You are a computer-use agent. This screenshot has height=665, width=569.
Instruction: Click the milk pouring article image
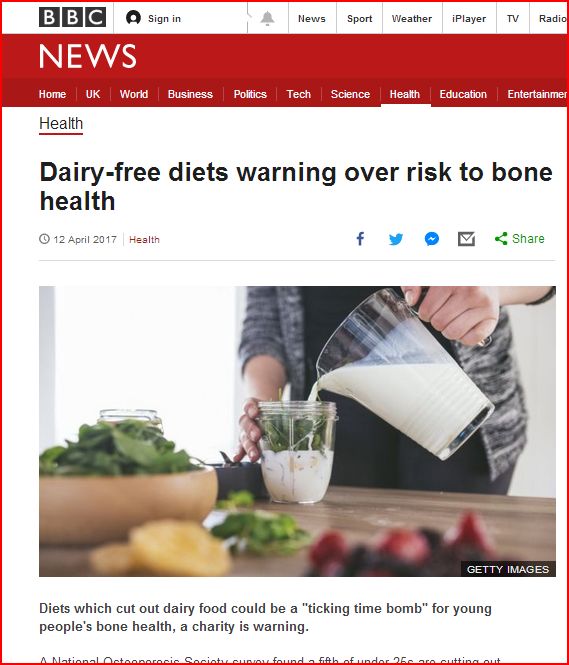(297, 431)
